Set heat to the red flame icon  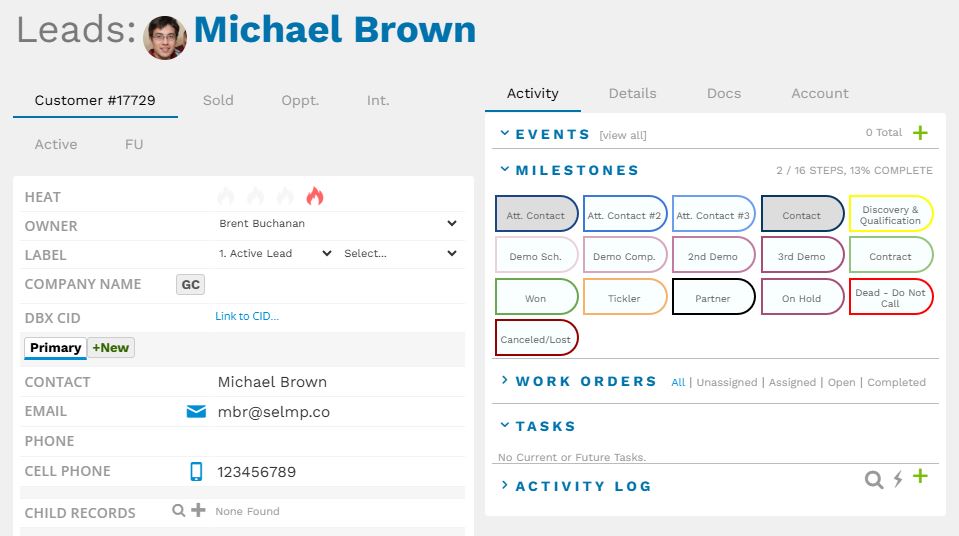pyautogui.click(x=315, y=196)
